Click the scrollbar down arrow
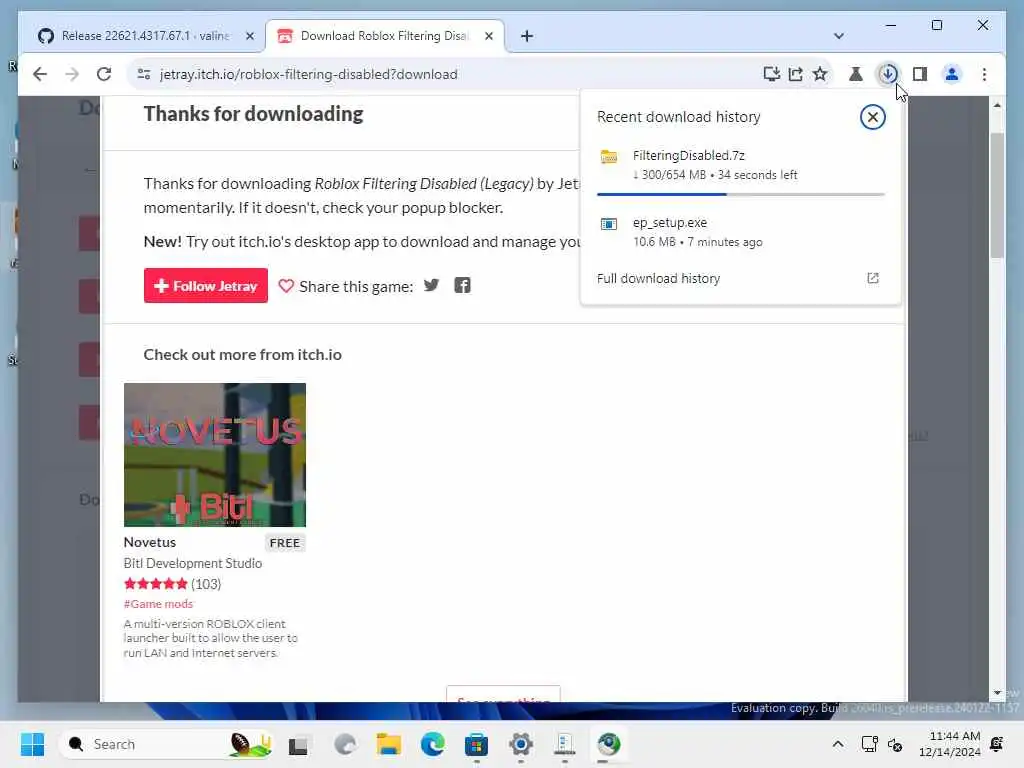The width and height of the screenshot is (1024, 768). pyautogui.click(x=997, y=693)
